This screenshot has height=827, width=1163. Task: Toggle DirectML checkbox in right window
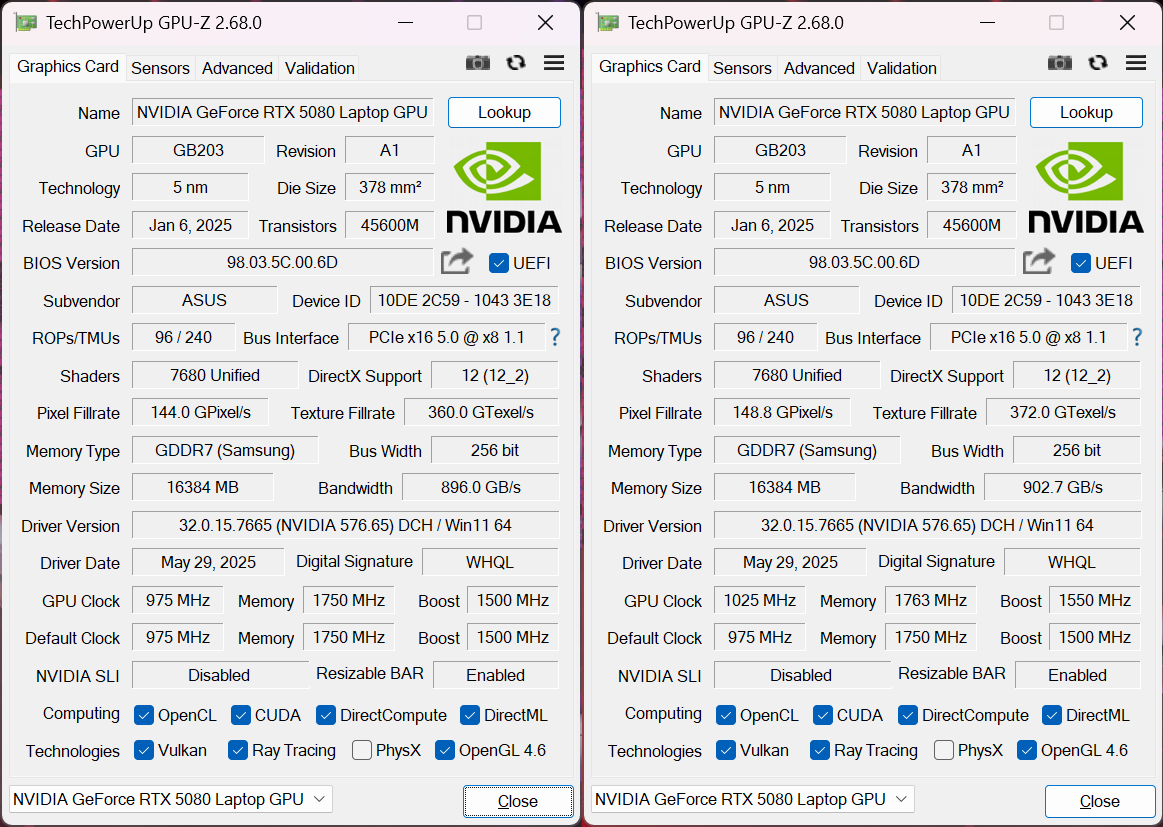pos(1052,715)
